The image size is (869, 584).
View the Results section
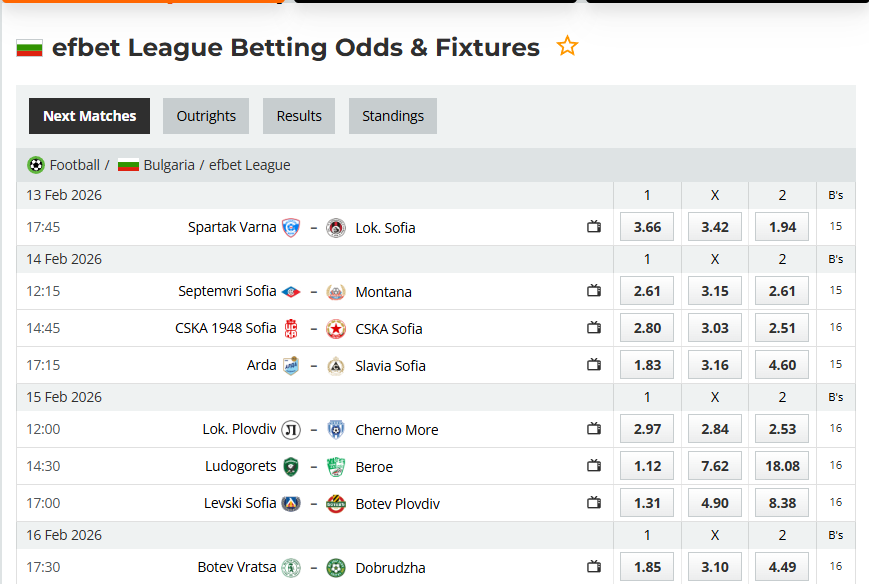tap(298, 115)
